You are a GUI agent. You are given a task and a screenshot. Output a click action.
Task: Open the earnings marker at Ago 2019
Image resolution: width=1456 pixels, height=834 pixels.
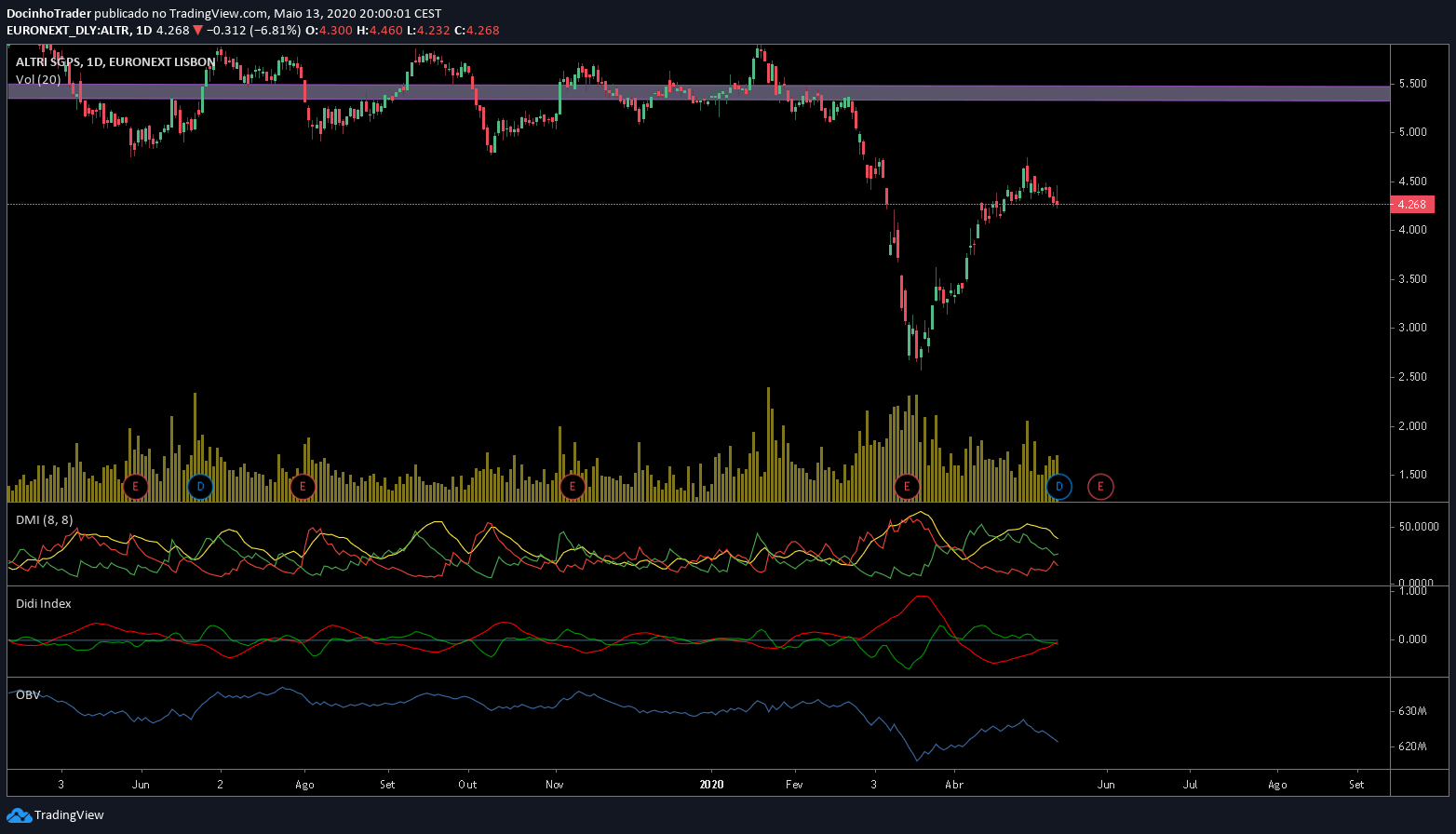(302, 486)
